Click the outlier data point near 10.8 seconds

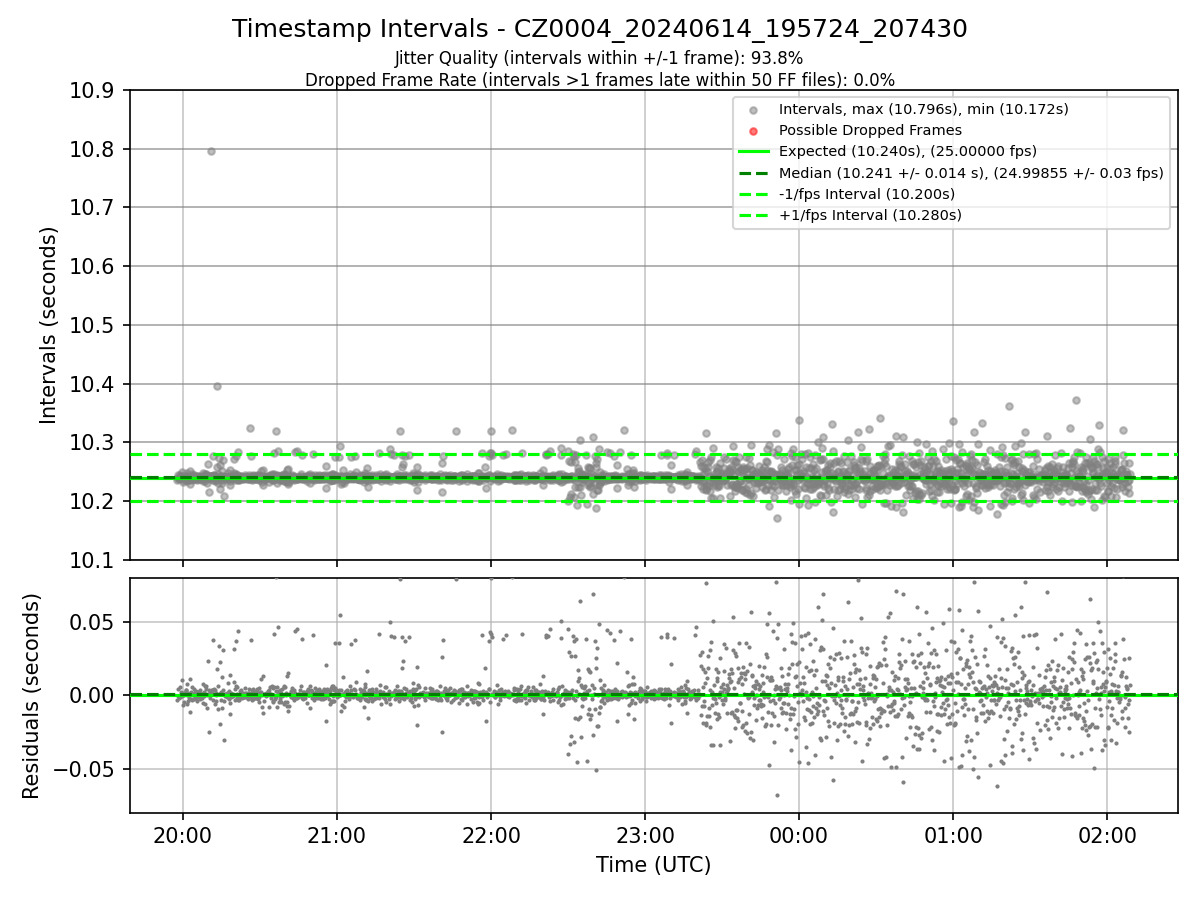click(211, 151)
